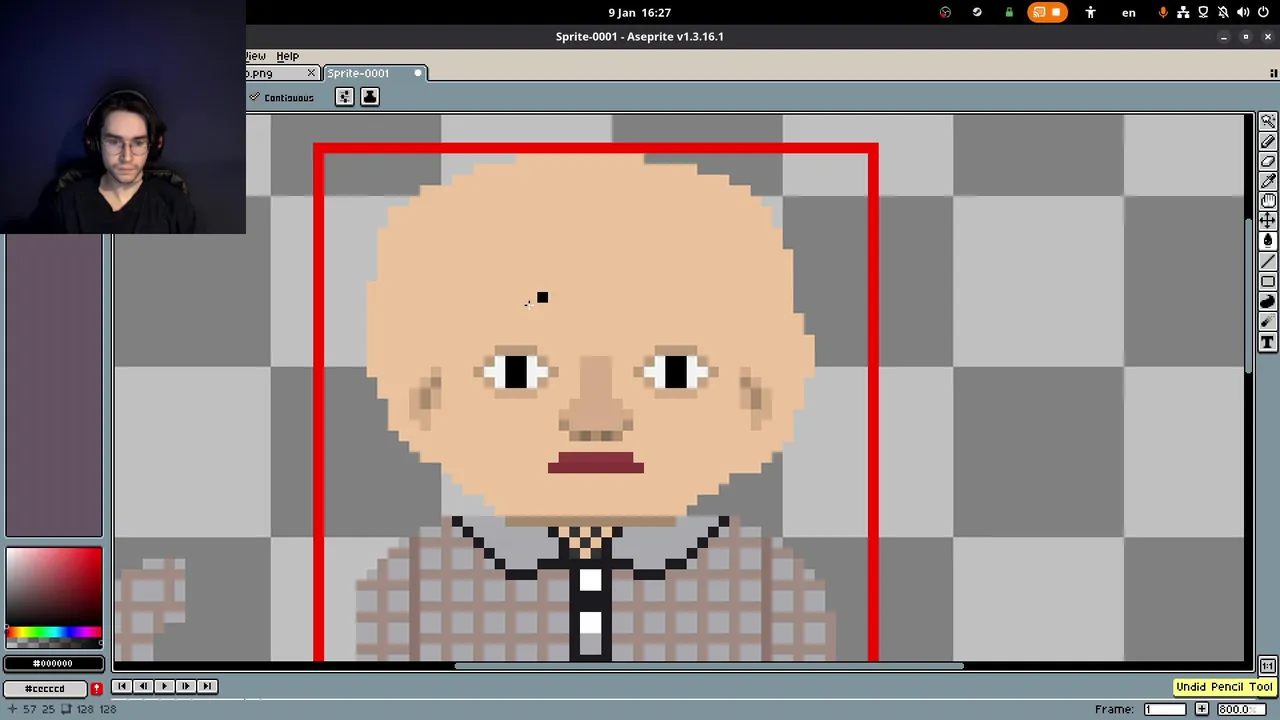The width and height of the screenshot is (1280, 720).
Task: Pick a color in the saturation square
Action: tap(53, 586)
